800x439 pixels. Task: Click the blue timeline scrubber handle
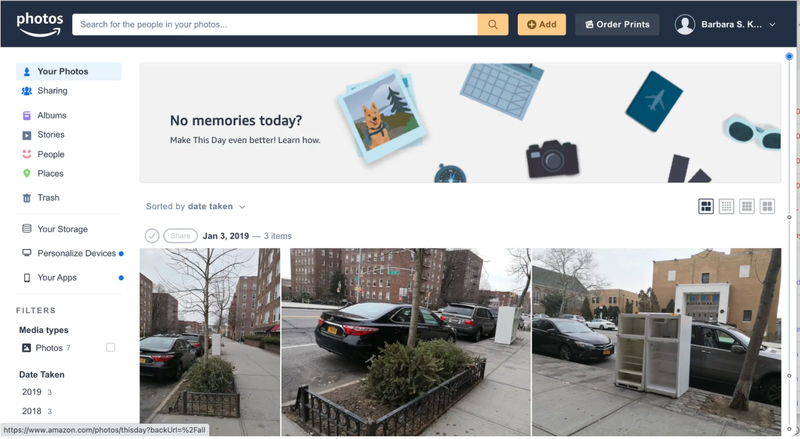coord(789,56)
